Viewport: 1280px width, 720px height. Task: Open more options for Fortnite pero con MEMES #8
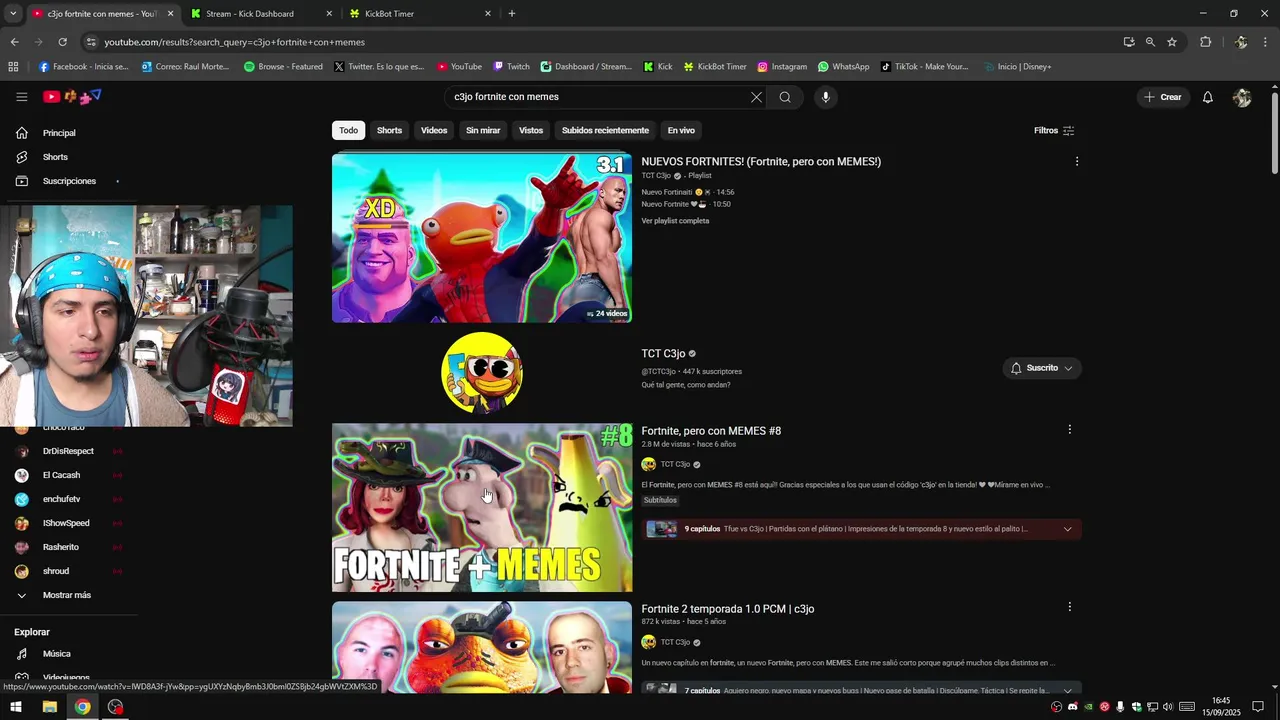[x=1069, y=430]
